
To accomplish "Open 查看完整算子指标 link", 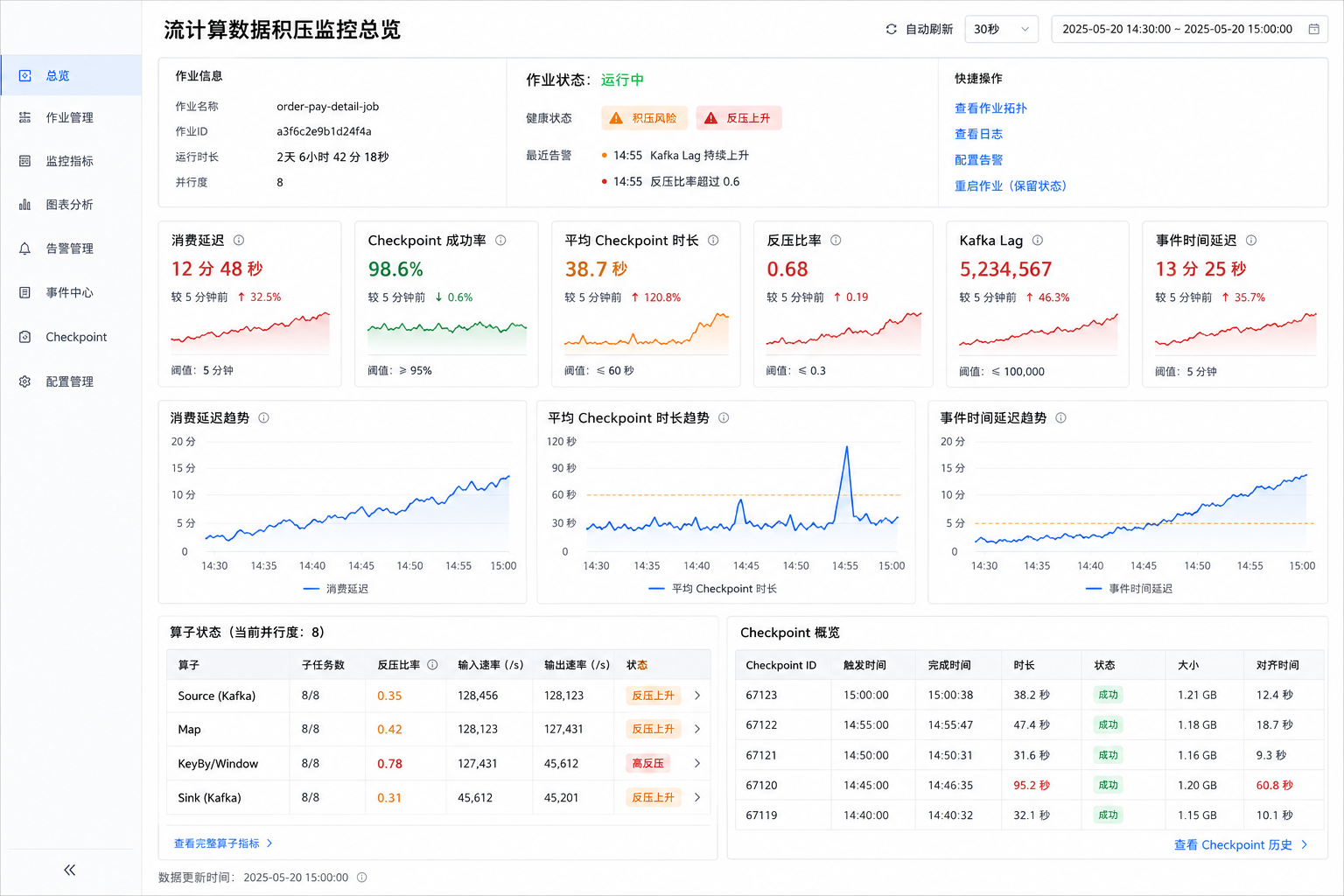I will click(223, 843).
